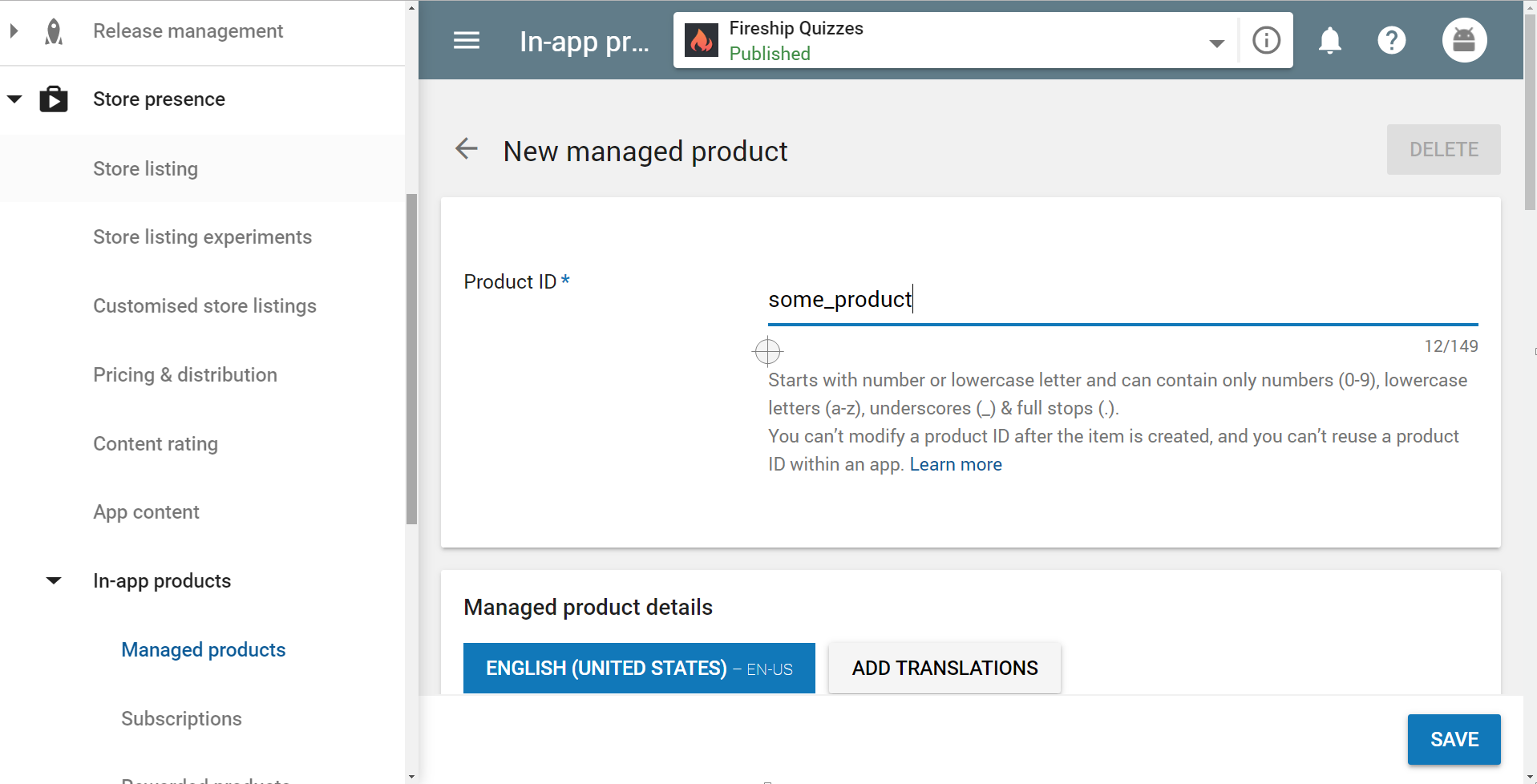Open the app switcher dropdown
Viewport: 1537px width, 784px height.
pyautogui.click(x=1216, y=44)
